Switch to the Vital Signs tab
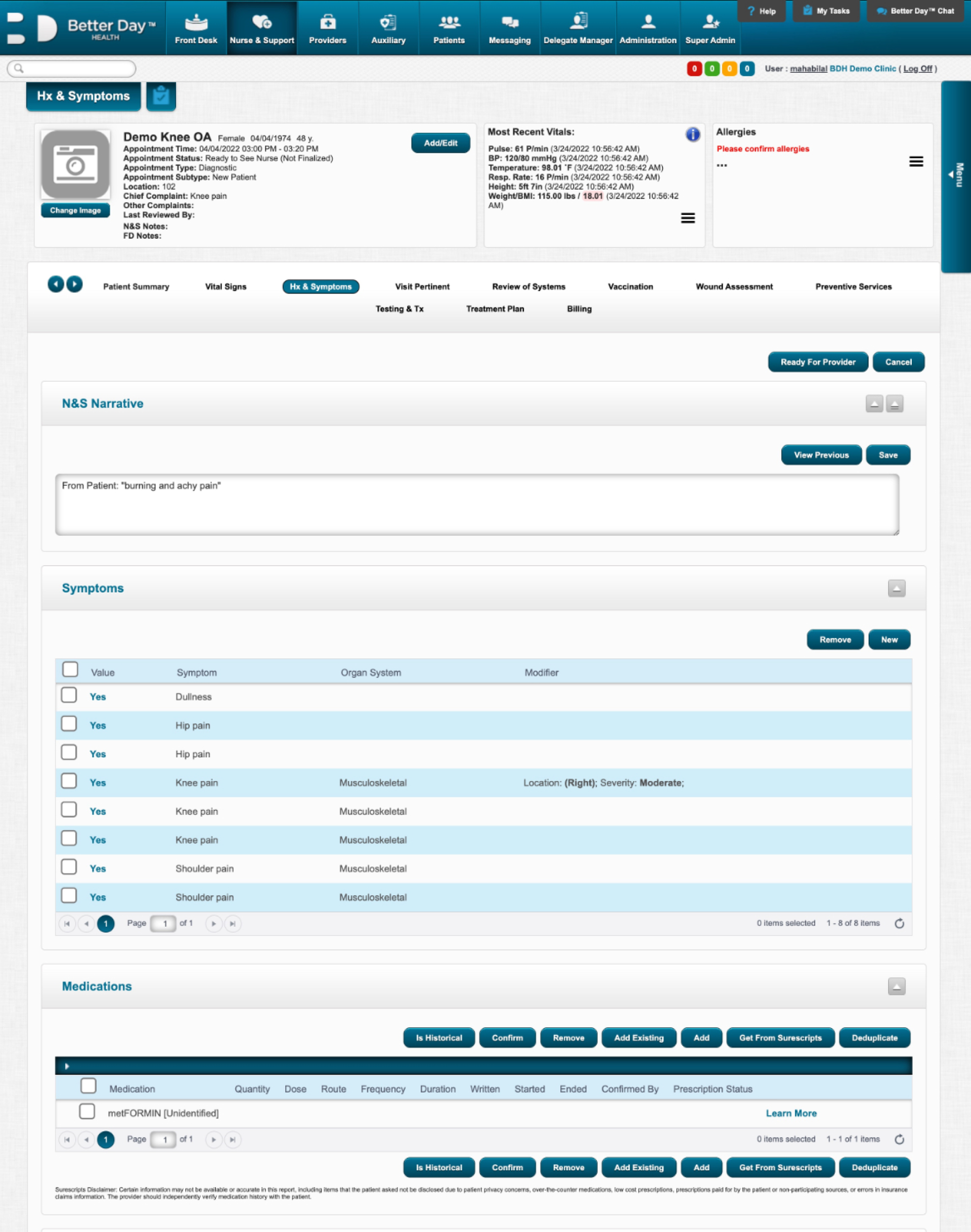 coord(226,287)
